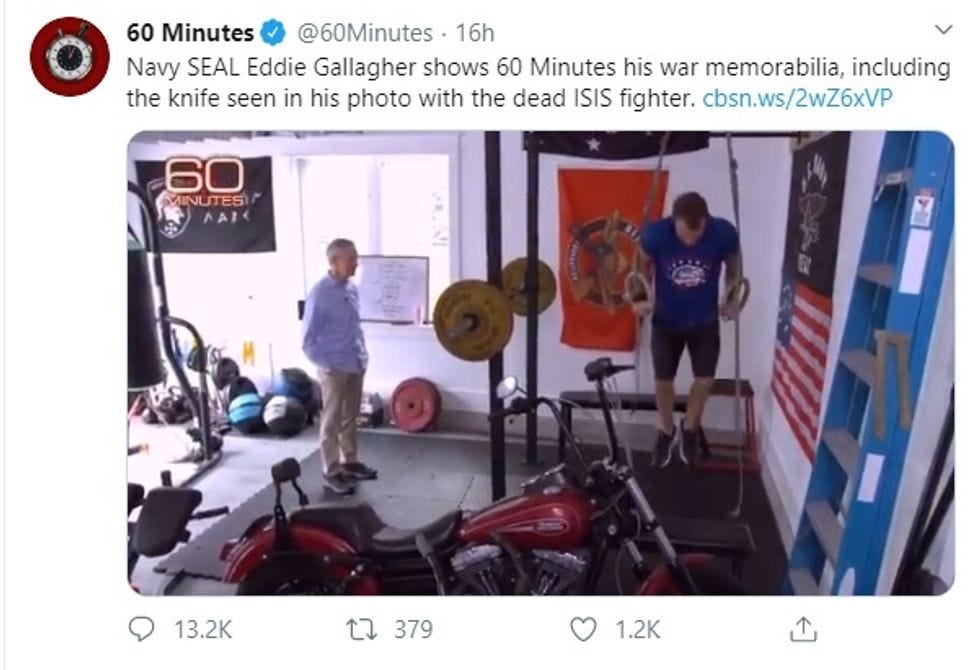View the 13.2K replies count

pyautogui.click(x=203, y=629)
